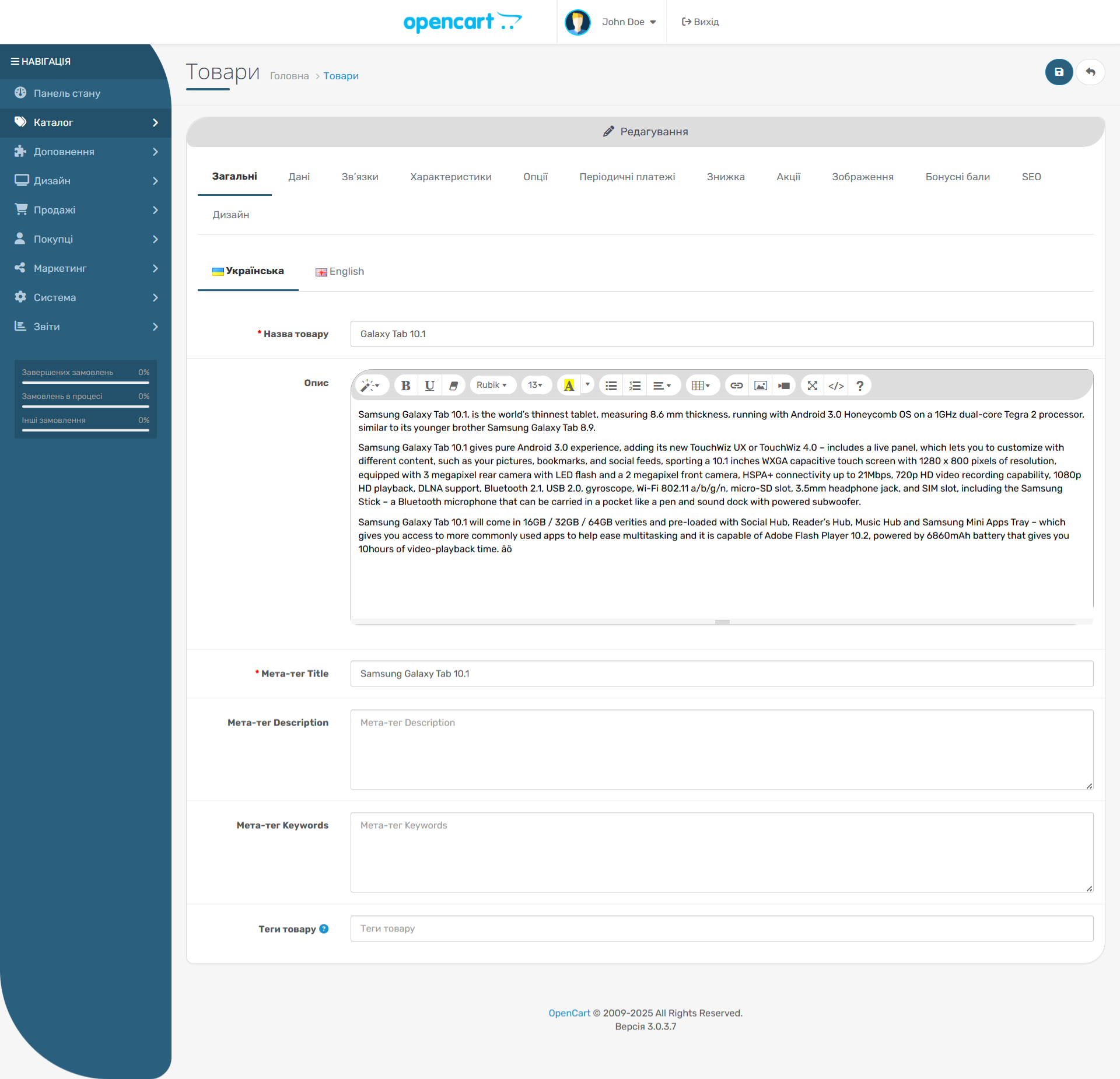Insert ordered numbered list
The width and height of the screenshot is (1120, 1079).
[635, 386]
